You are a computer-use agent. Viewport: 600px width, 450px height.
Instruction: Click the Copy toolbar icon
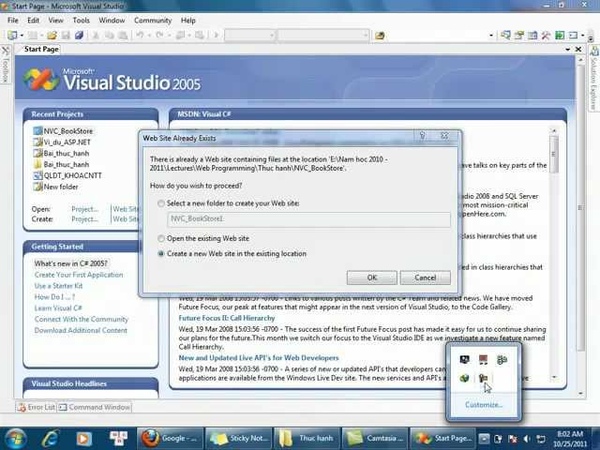109,35
